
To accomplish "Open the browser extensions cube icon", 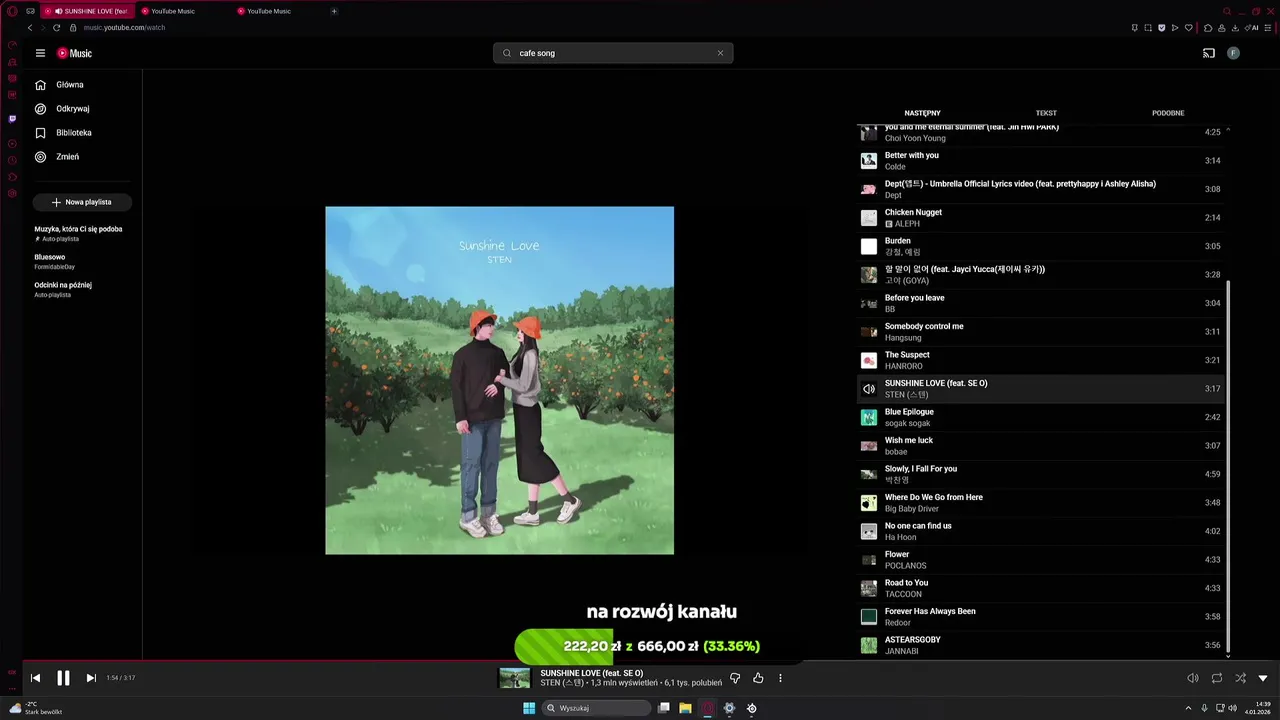I will click(x=1208, y=28).
